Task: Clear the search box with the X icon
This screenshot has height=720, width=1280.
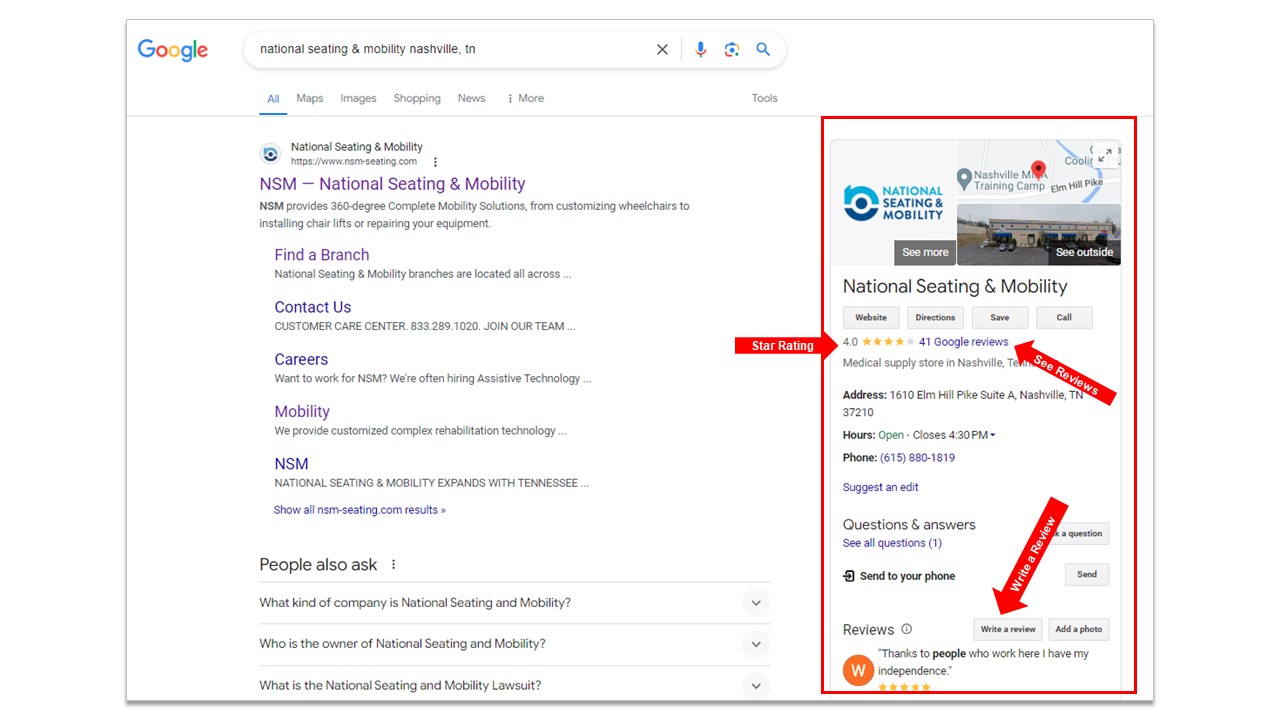Action: point(662,49)
